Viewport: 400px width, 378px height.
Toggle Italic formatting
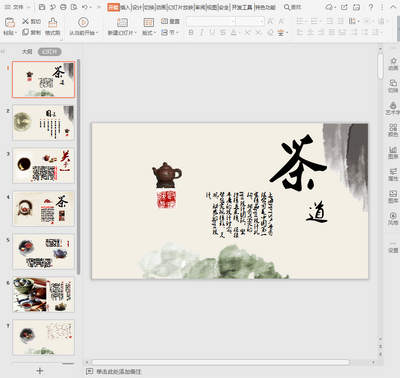tap(202, 32)
